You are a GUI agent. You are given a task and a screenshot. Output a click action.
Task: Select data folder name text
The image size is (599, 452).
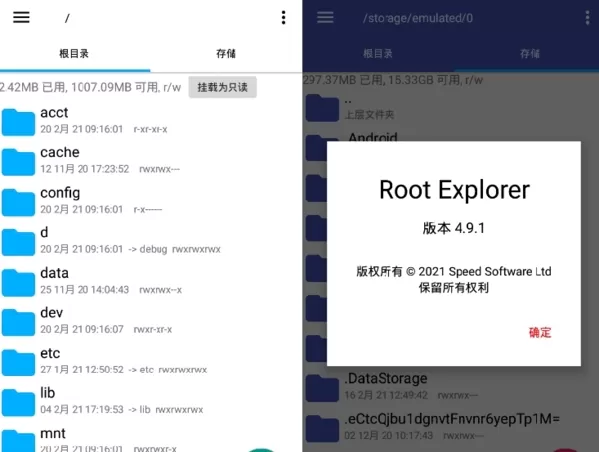[x=55, y=273]
